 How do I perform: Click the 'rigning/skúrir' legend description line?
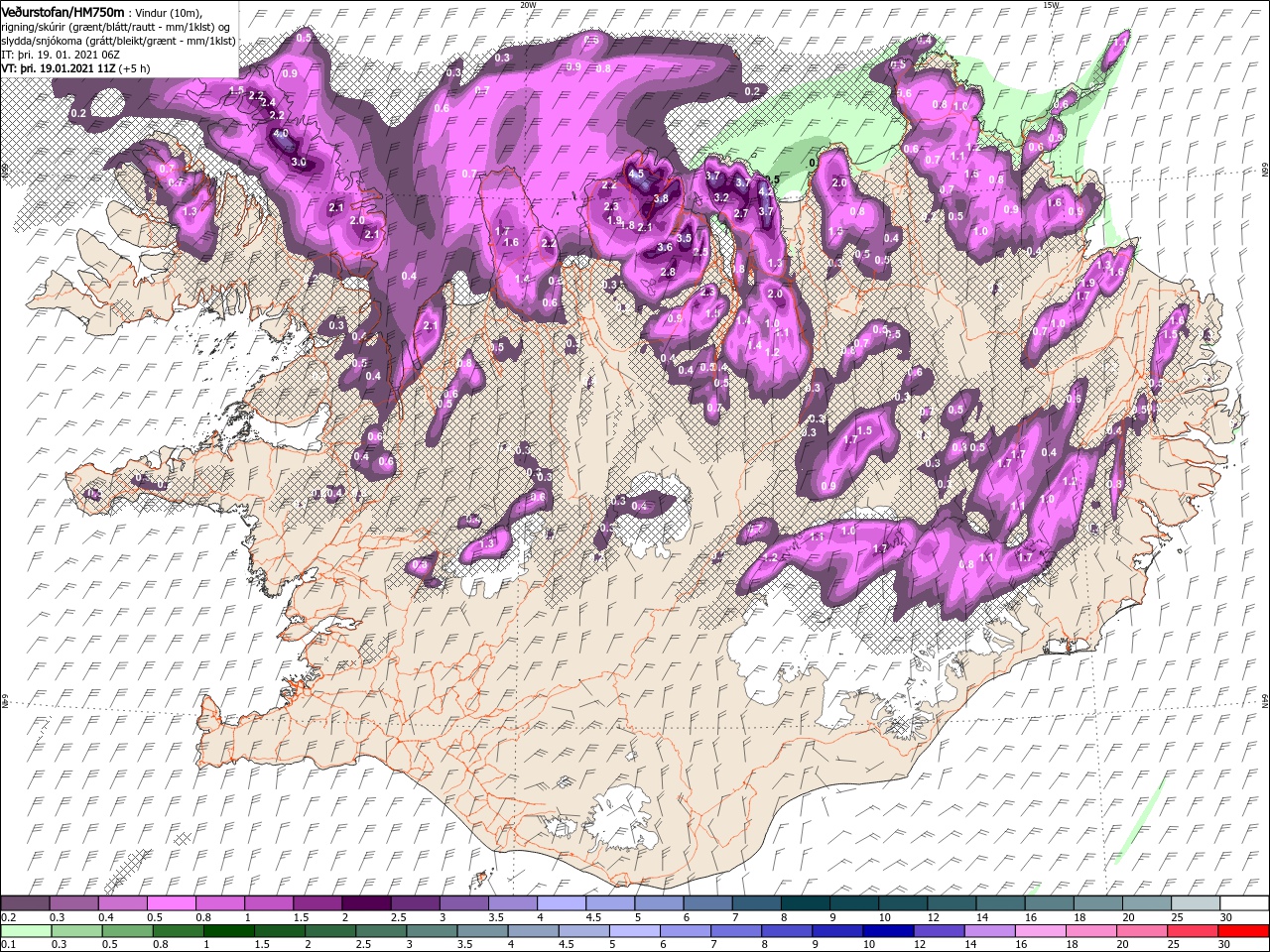coord(116,26)
